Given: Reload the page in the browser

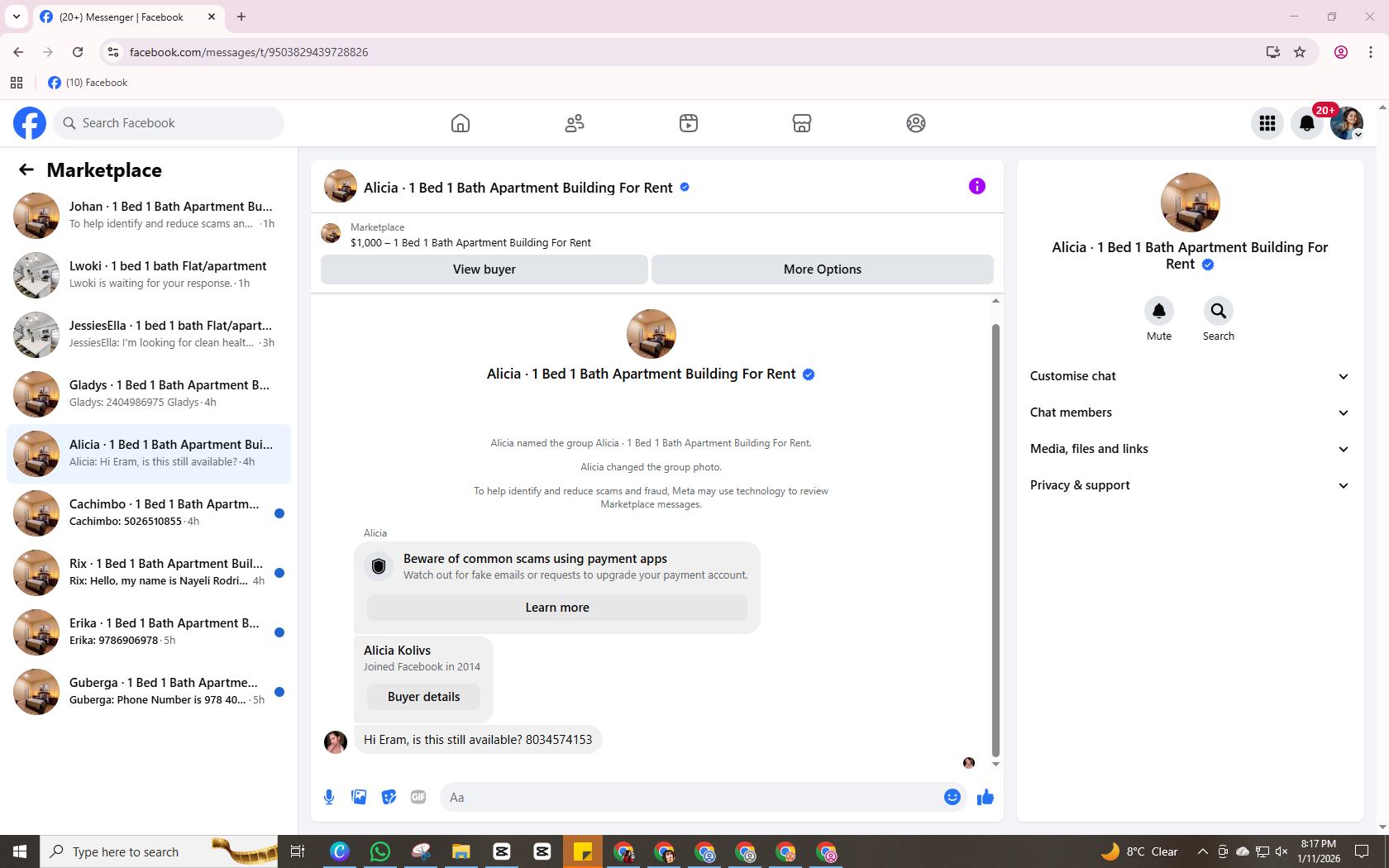Looking at the screenshot, I should [78, 52].
